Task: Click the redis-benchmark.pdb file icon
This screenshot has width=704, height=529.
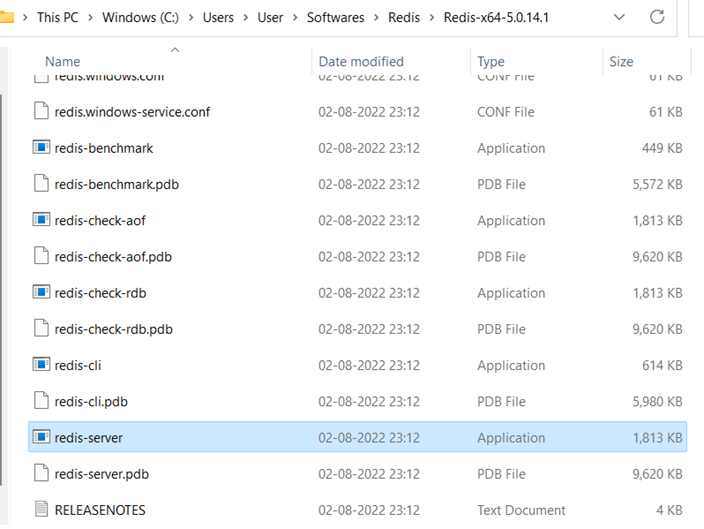Action: tap(41, 183)
